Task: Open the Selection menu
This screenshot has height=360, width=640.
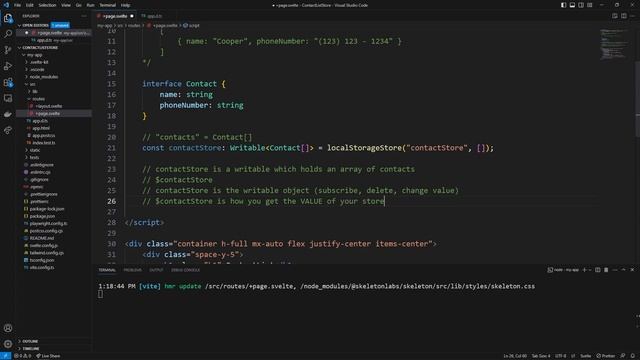Action: click(x=47, y=5)
